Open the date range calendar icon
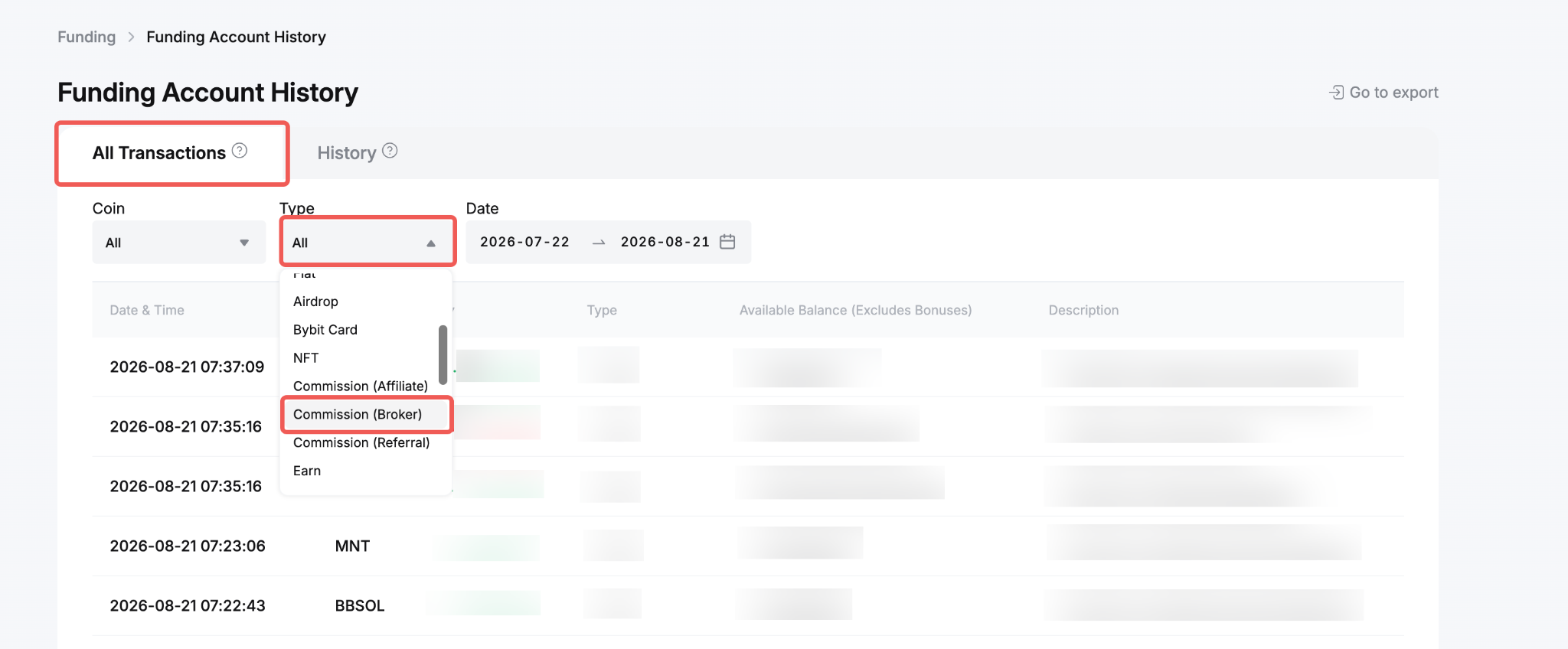Screen dimensions: 1568x649 (x=727, y=242)
